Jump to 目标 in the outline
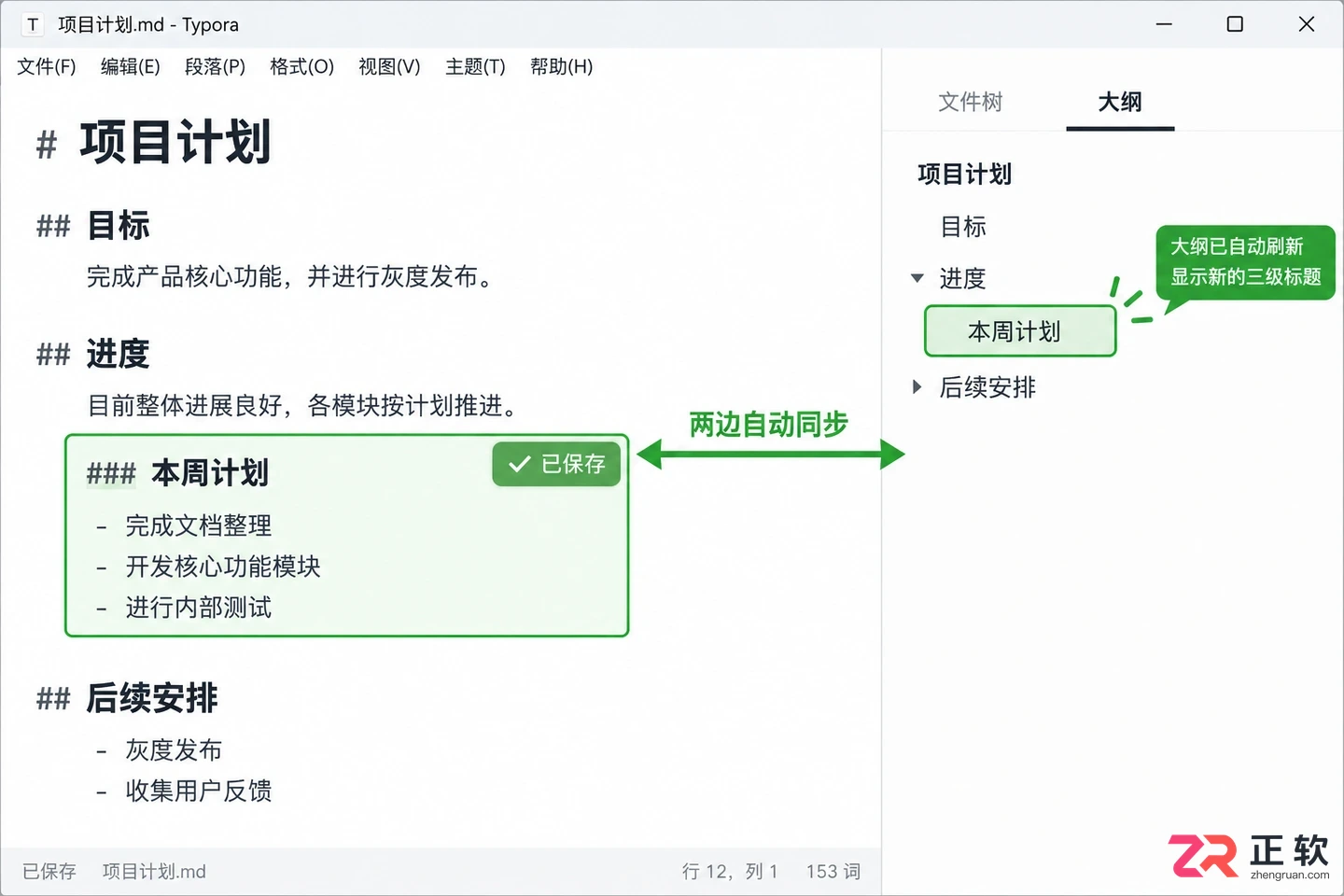This screenshot has height=896, width=1344. (963, 227)
